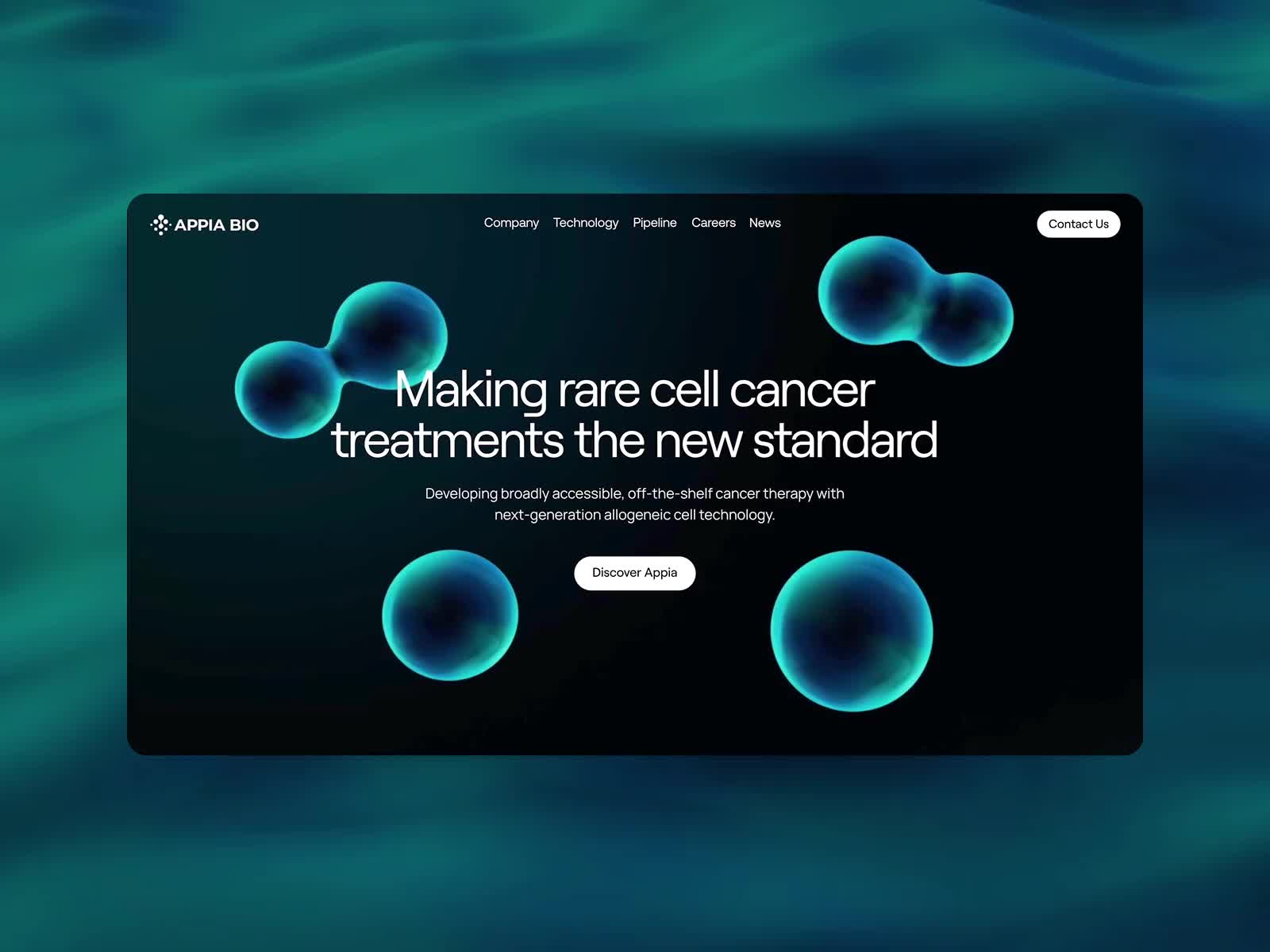Click the round cell below Discover Appia left
This screenshot has height=952, width=1270.
coord(449,615)
